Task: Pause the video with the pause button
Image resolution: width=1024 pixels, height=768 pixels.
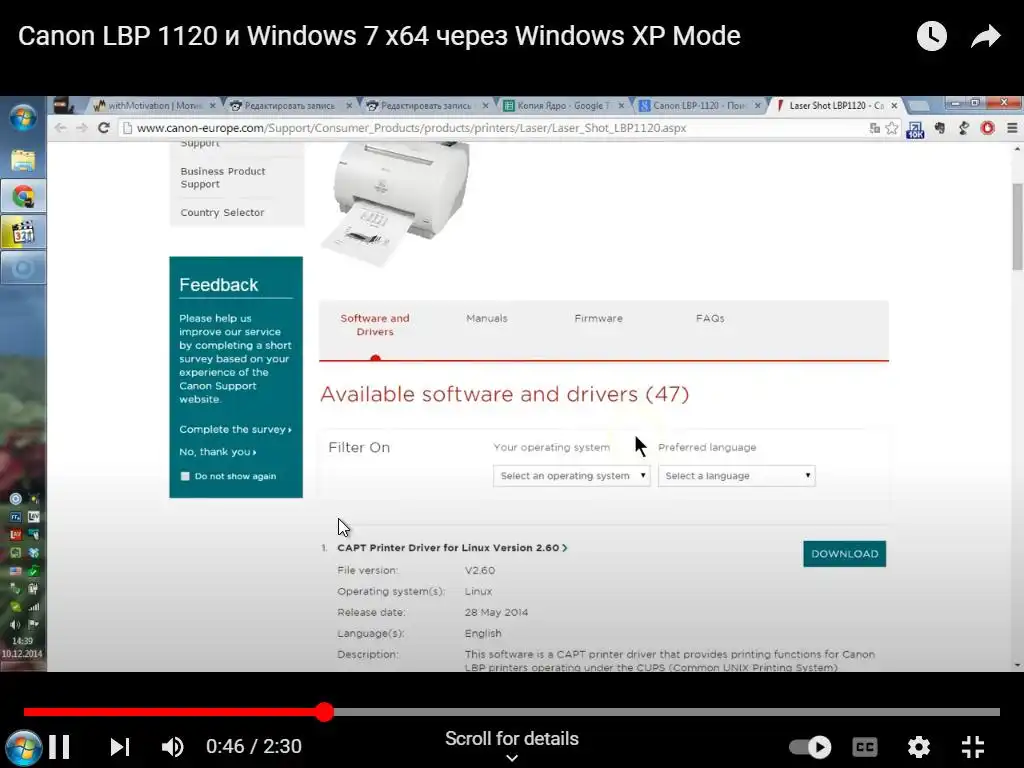Action: click(59, 746)
